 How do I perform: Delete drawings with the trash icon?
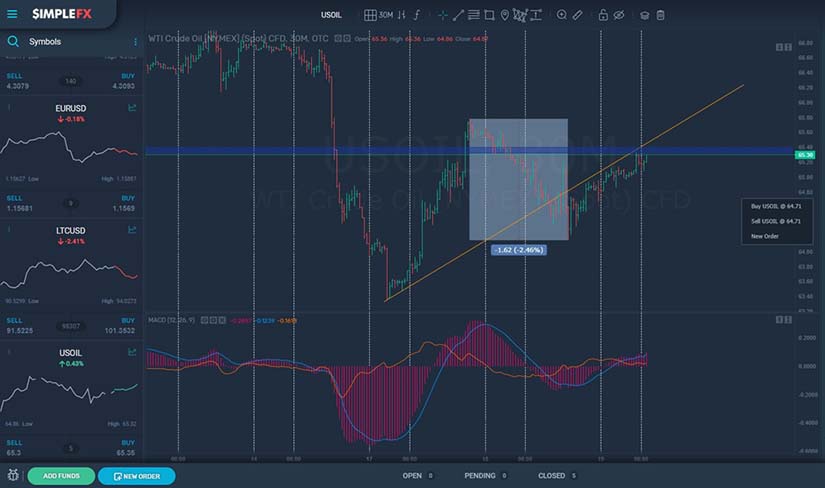tap(660, 15)
